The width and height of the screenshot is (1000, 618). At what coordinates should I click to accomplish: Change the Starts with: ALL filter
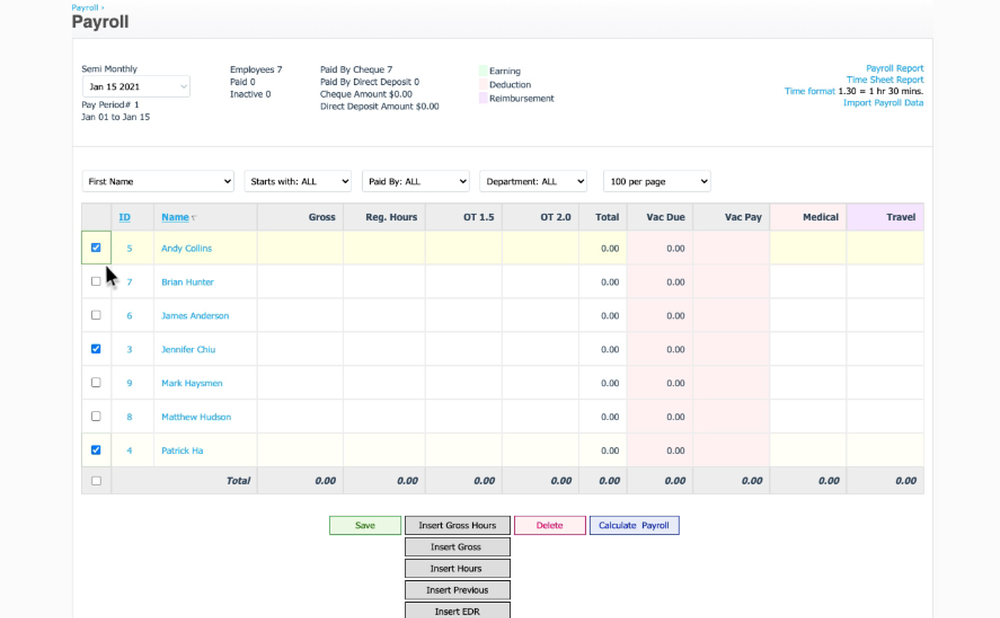298,181
